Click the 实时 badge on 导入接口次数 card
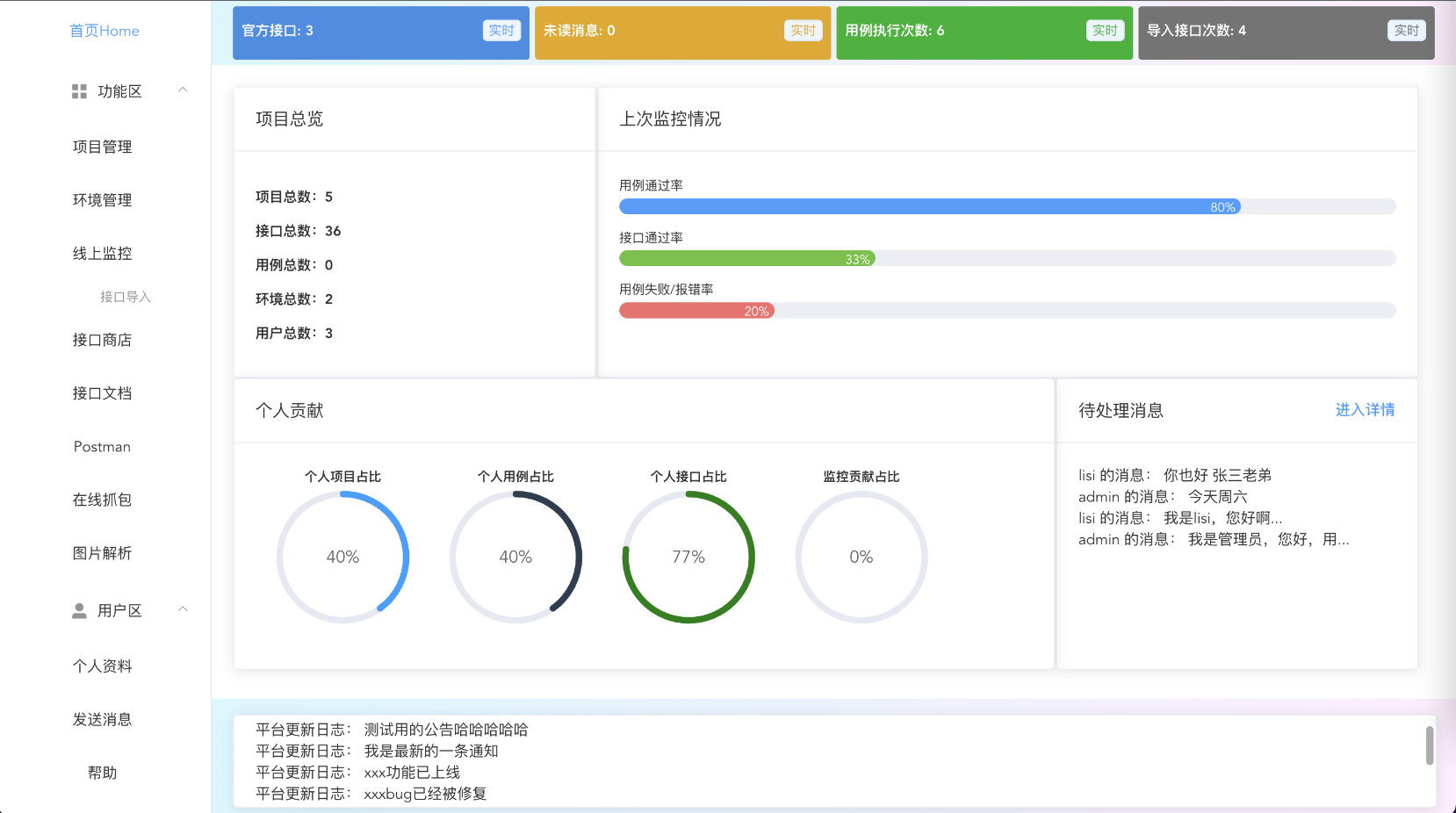 1406,30
